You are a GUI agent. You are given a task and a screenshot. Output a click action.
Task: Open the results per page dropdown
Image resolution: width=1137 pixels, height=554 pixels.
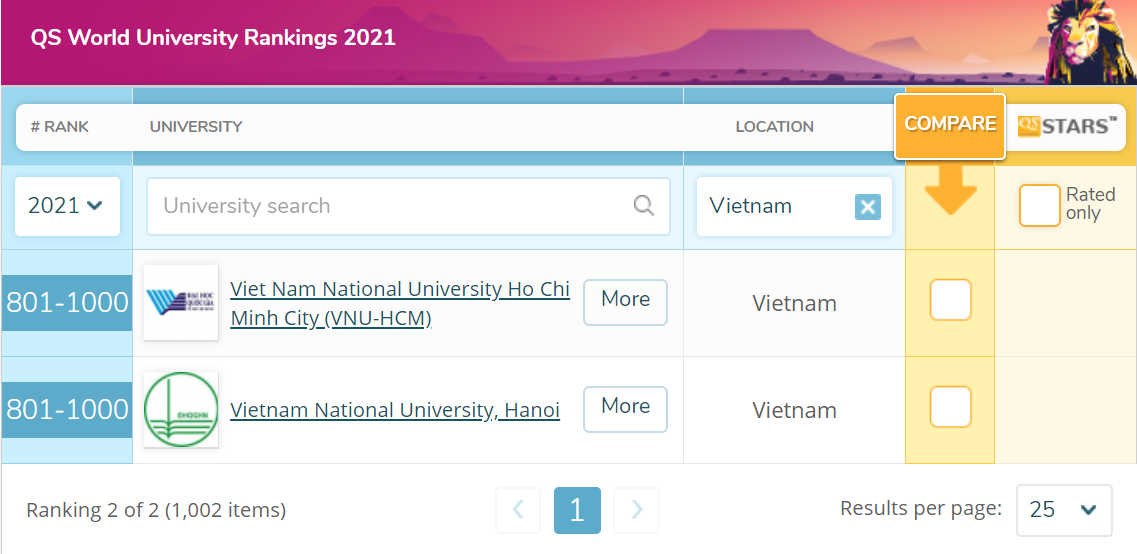[1063, 510]
